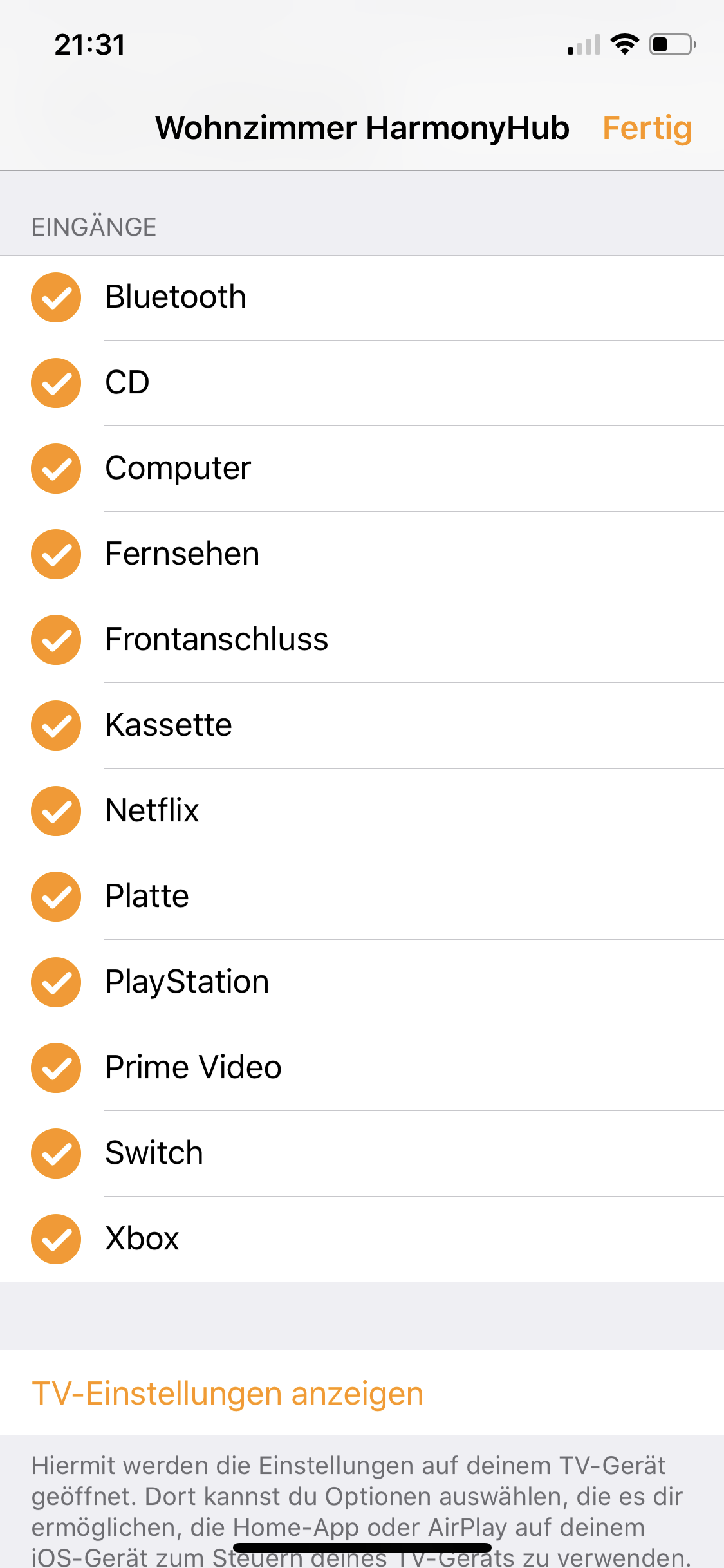724x1568 pixels.
Task: Deselect the Switch input checkmark
Action: (x=56, y=1153)
